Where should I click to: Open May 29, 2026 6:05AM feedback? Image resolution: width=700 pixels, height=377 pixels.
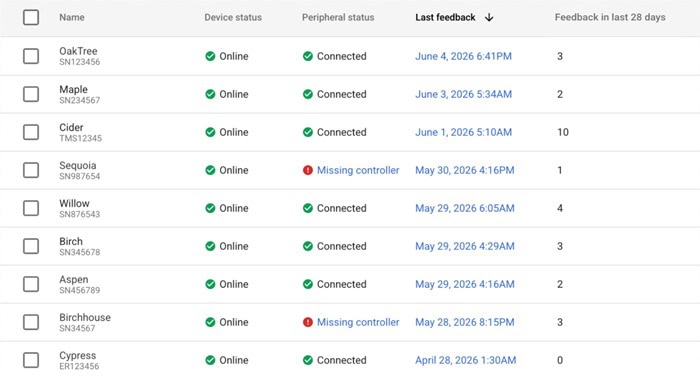[465, 208]
